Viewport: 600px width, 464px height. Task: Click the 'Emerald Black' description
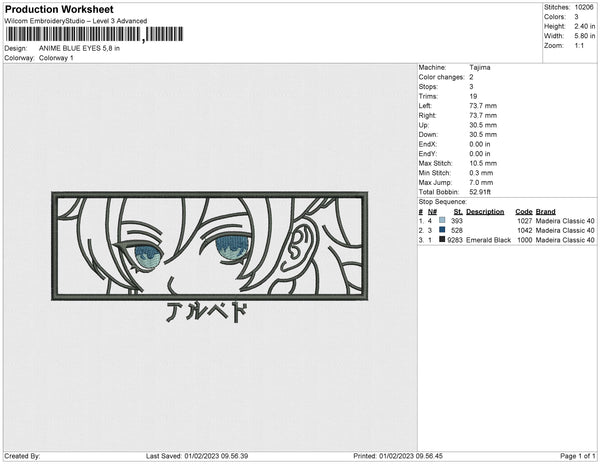coord(489,240)
